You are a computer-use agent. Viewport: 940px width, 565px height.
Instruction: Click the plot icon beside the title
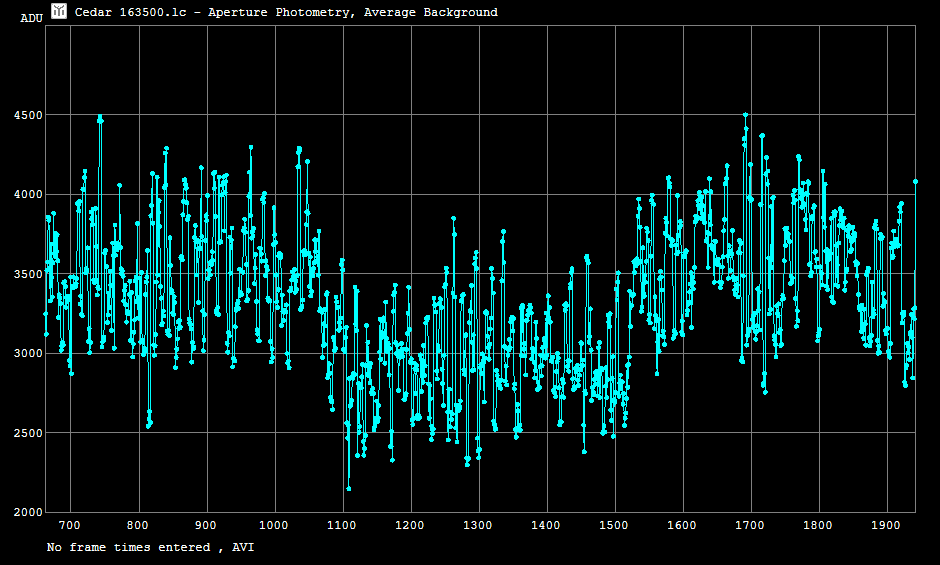click(59, 11)
